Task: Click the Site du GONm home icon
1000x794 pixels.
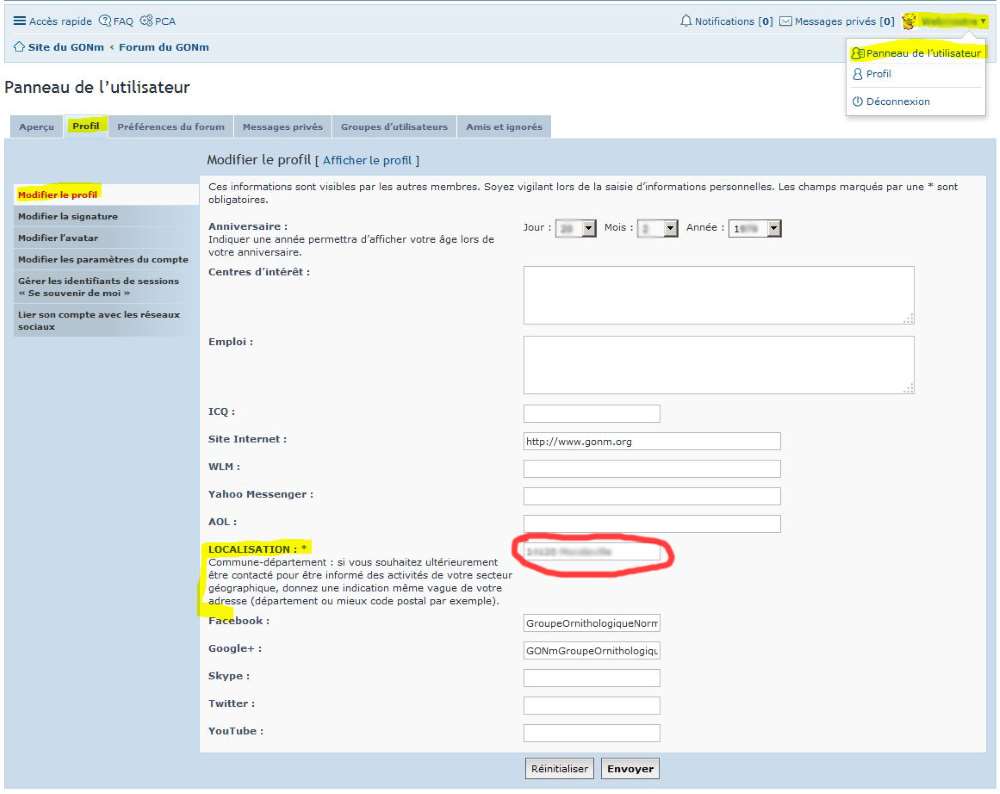Action: click(19, 47)
